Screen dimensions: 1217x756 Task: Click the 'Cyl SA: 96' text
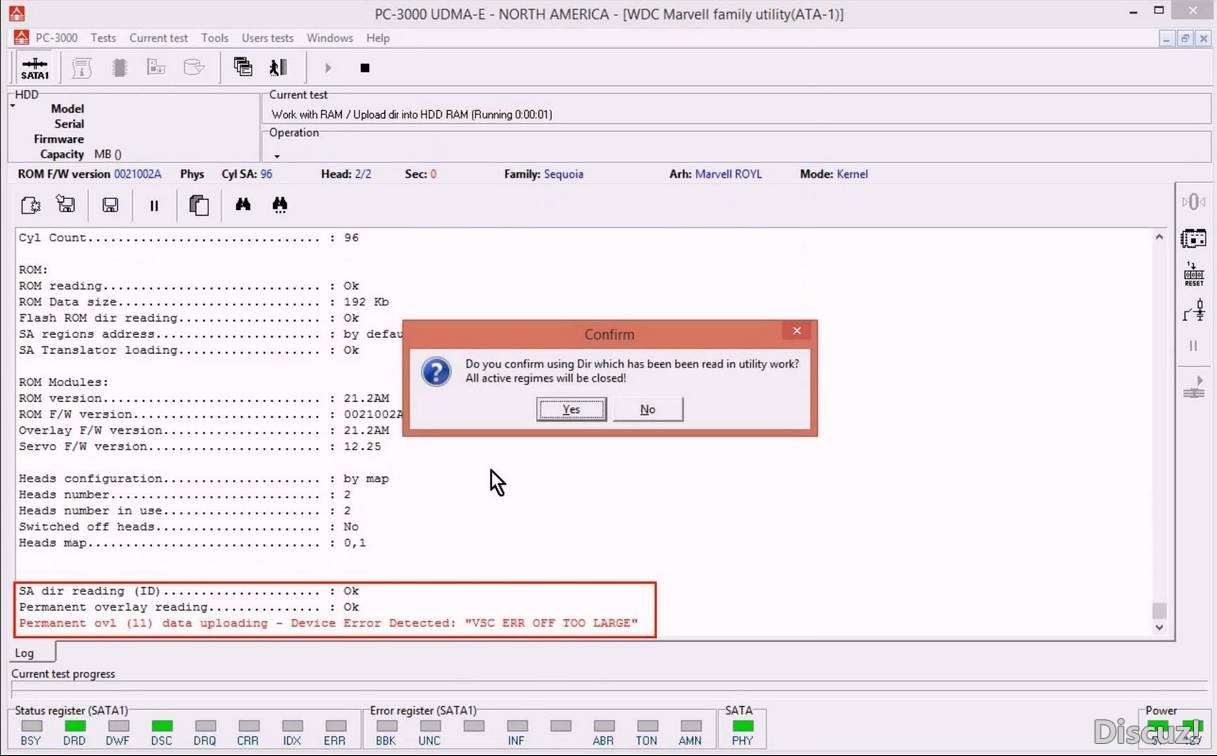coord(247,174)
